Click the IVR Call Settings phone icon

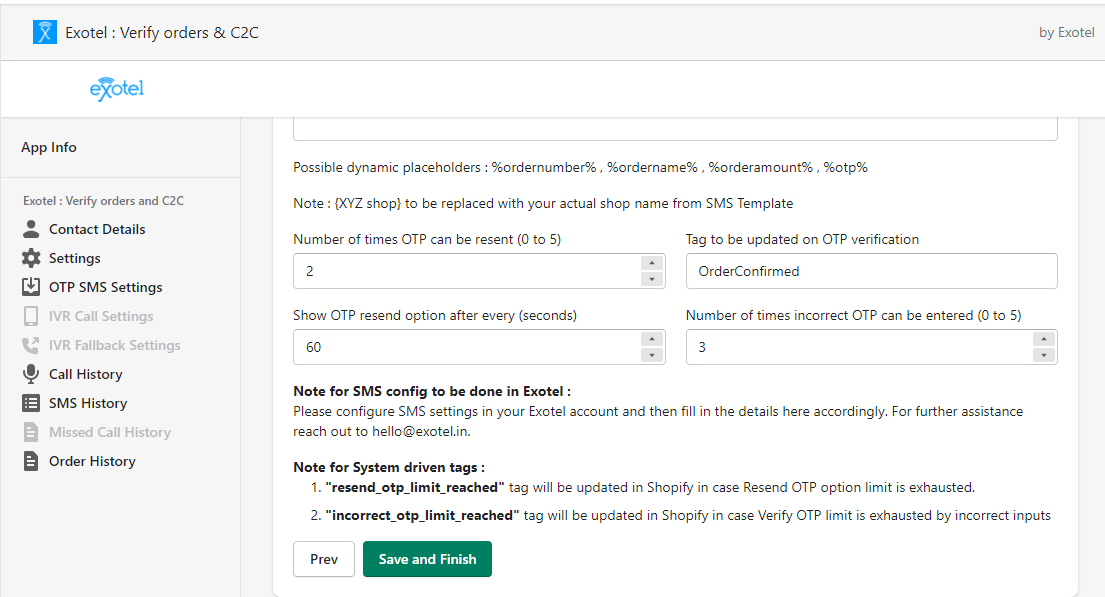[x=31, y=316]
